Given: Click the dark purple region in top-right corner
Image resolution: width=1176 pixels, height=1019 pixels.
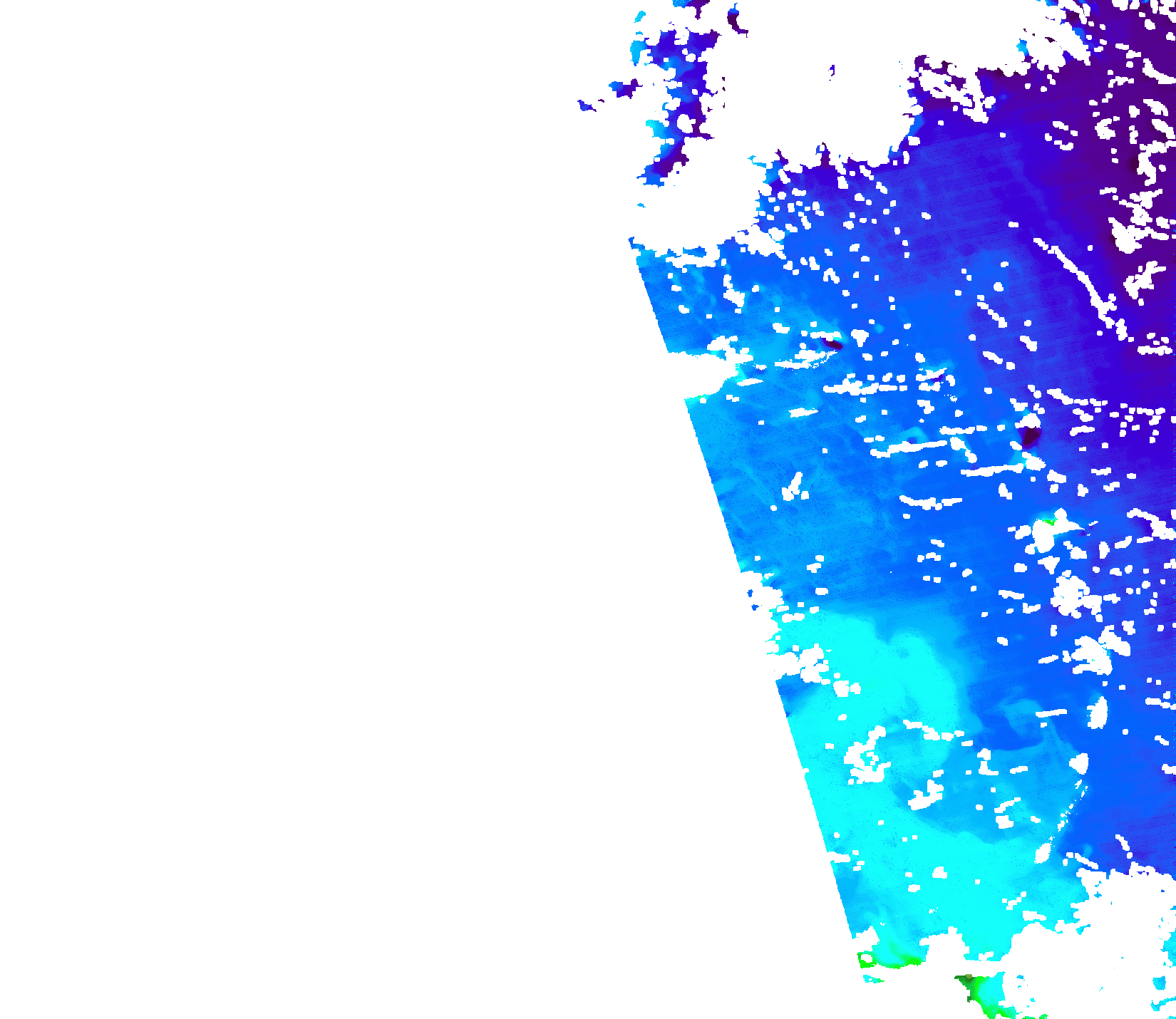Looking at the screenshot, I should tap(1140, 43).
